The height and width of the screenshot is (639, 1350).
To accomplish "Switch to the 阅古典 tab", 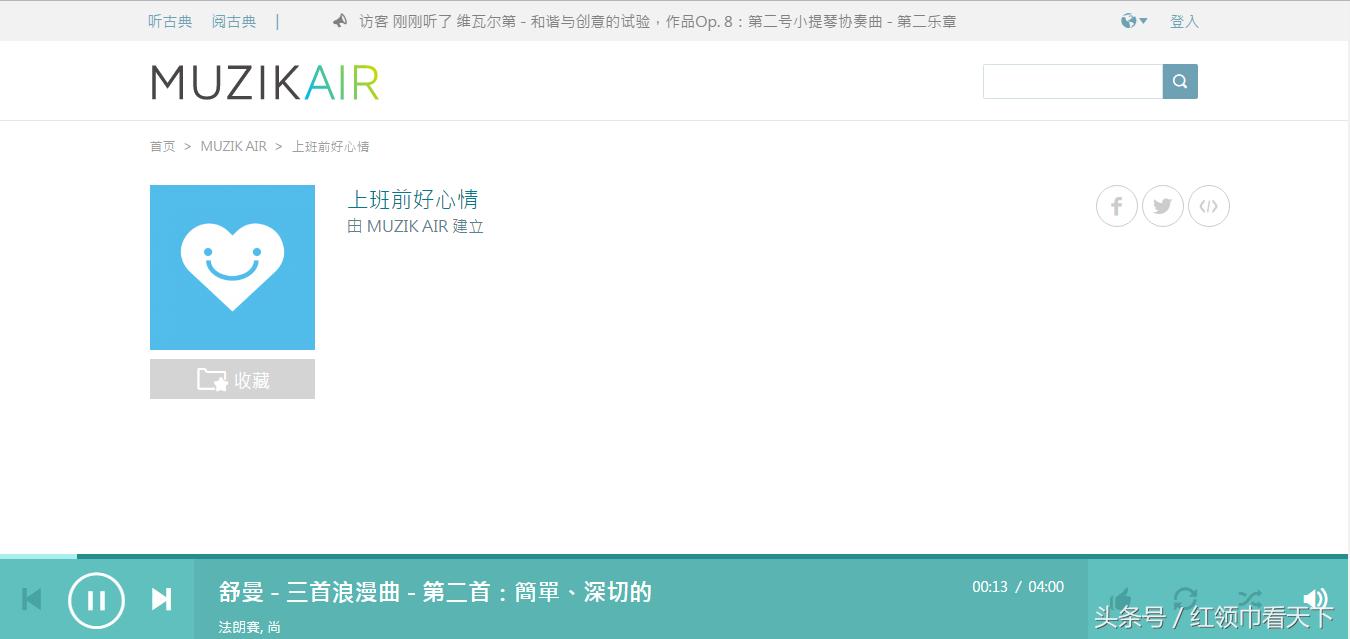I will (x=234, y=20).
